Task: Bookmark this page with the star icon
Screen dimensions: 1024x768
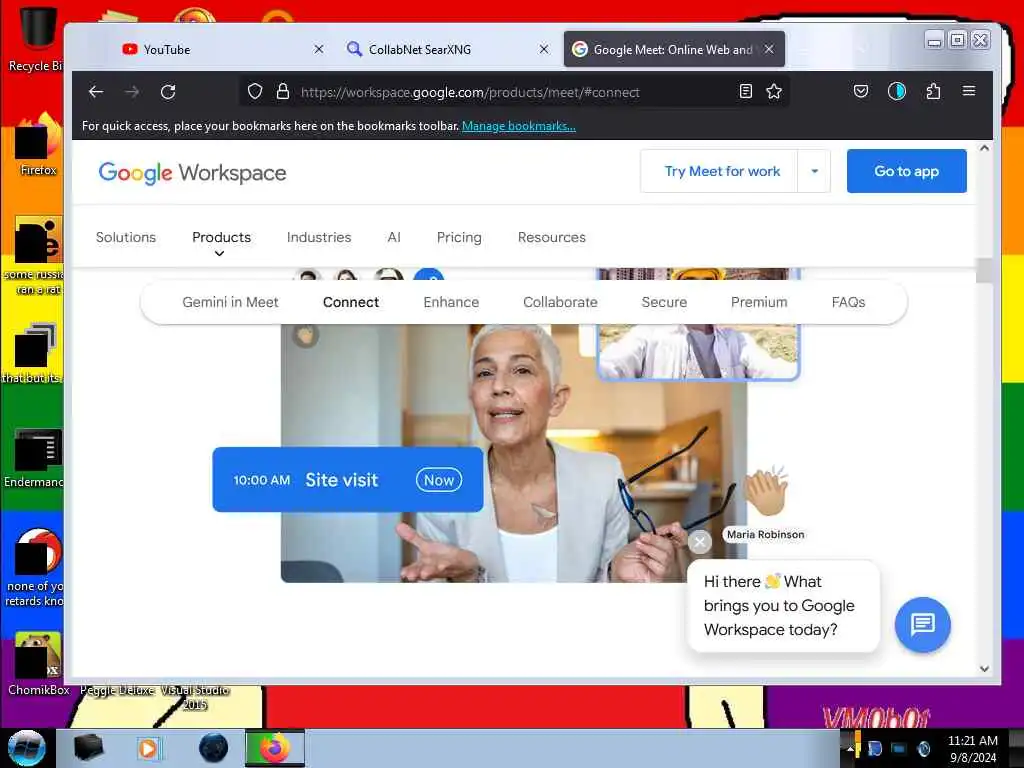Action: pyautogui.click(x=774, y=91)
